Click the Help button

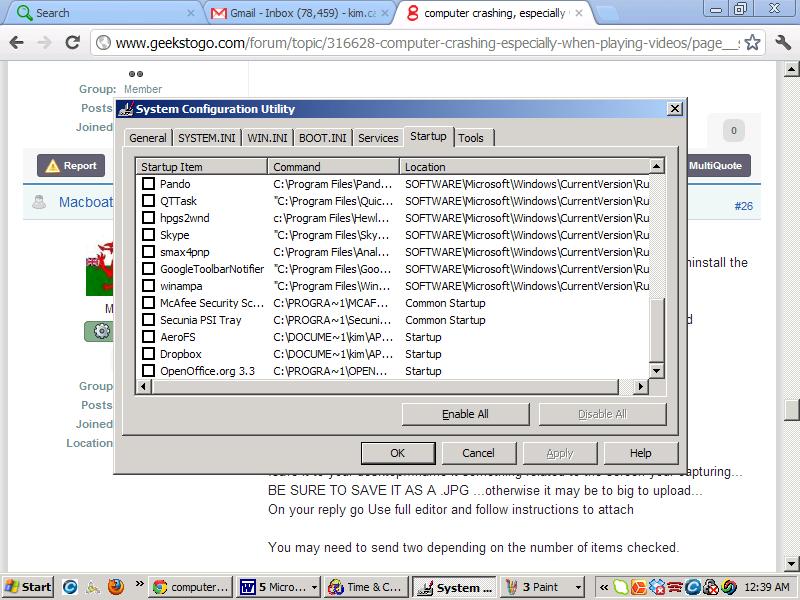640,453
